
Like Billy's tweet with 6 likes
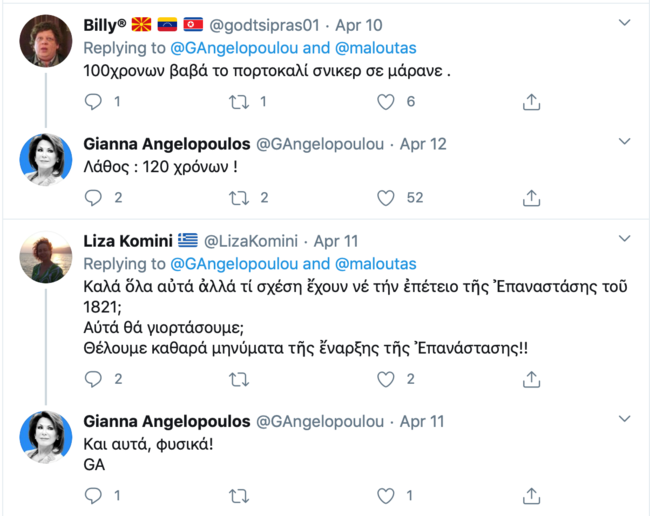(385, 101)
